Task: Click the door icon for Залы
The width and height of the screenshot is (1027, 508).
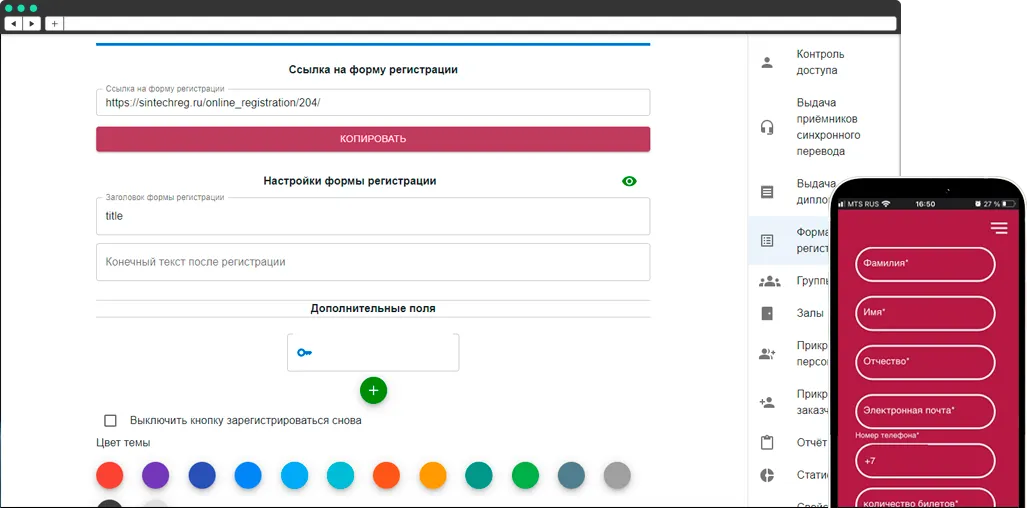Action: click(767, 313)
